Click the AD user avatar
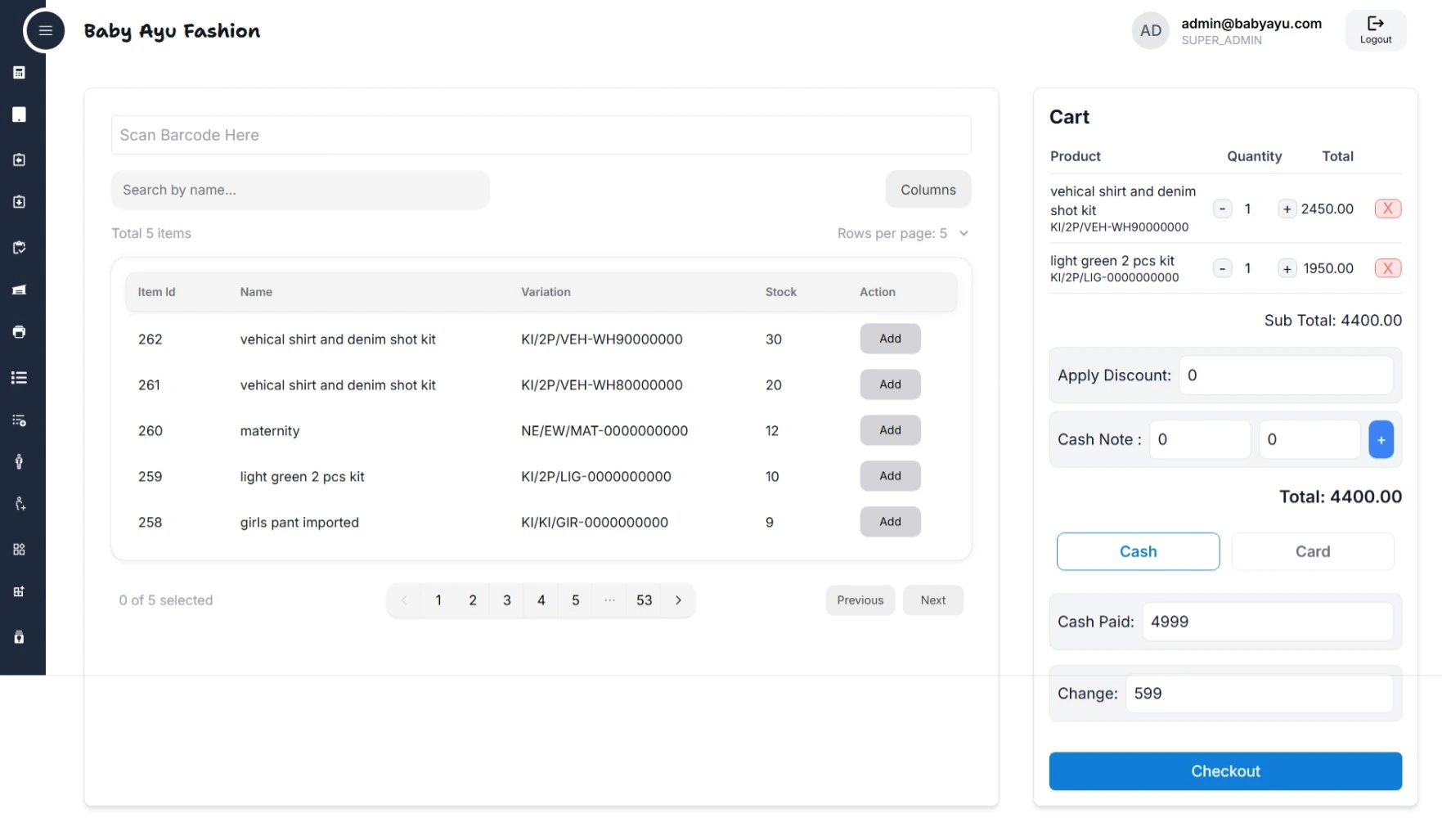Screen dimensions: 1442x840 pyautogui.click(x=1150, y=31)
